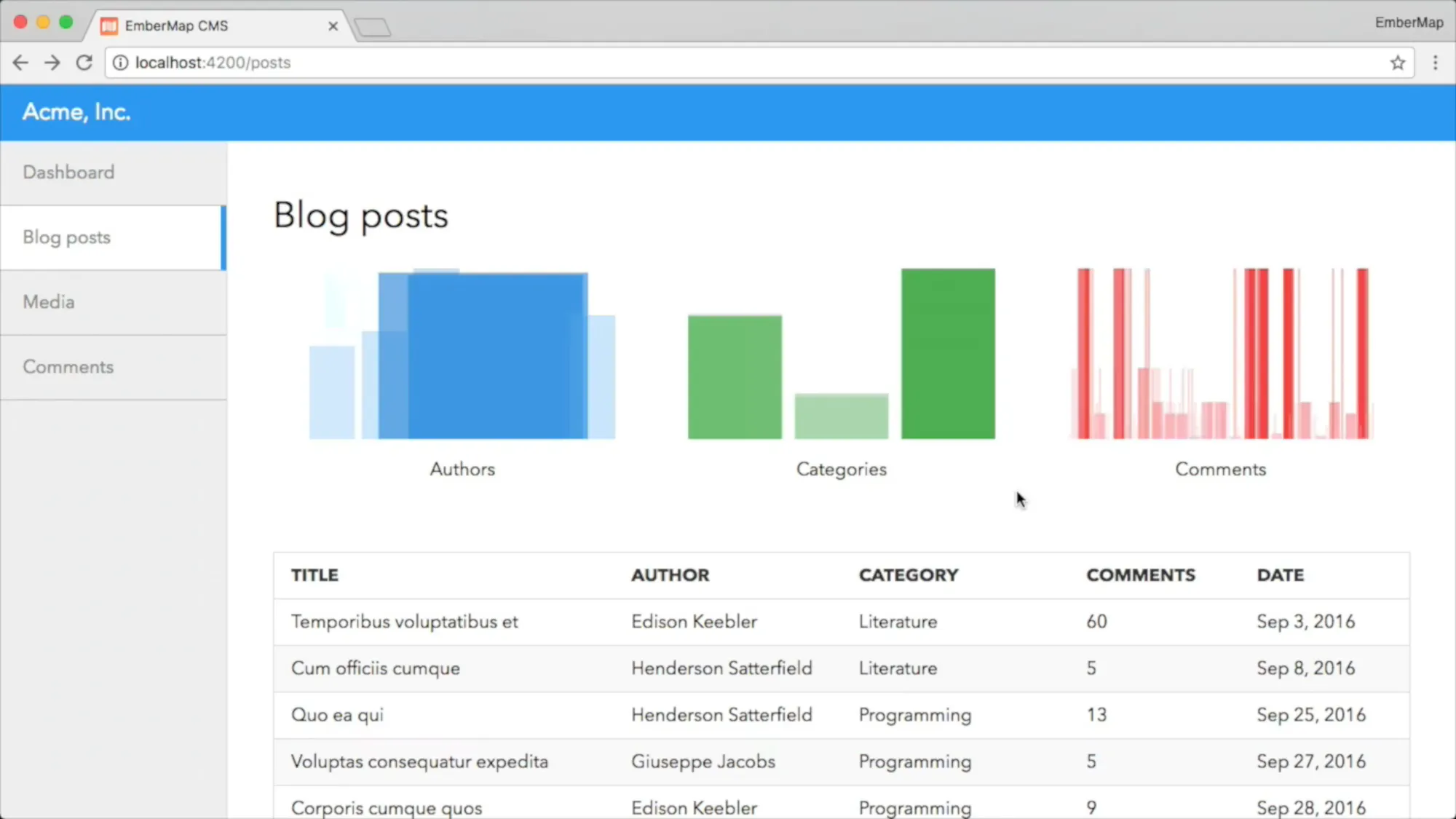Click 'Literature' in the Cum officiis cumque row
1456x819 pixels.
[x=898, y=668]
